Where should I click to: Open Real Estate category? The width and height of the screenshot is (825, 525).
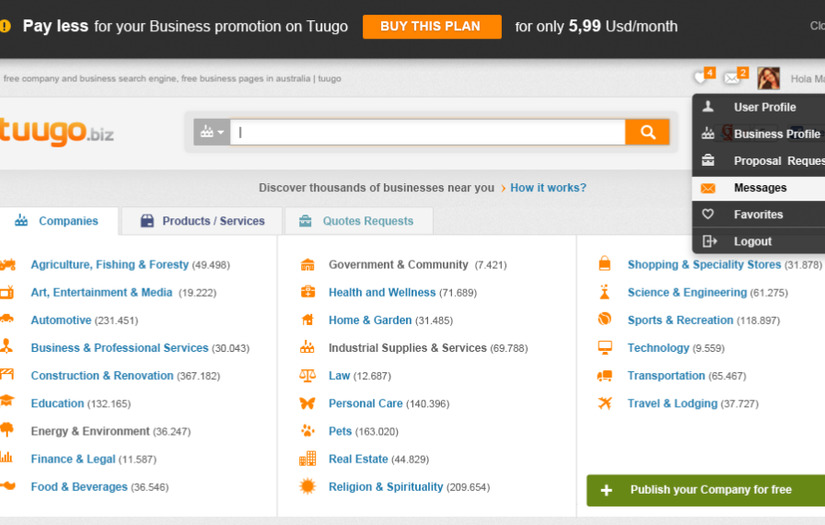tap(358, 459)
